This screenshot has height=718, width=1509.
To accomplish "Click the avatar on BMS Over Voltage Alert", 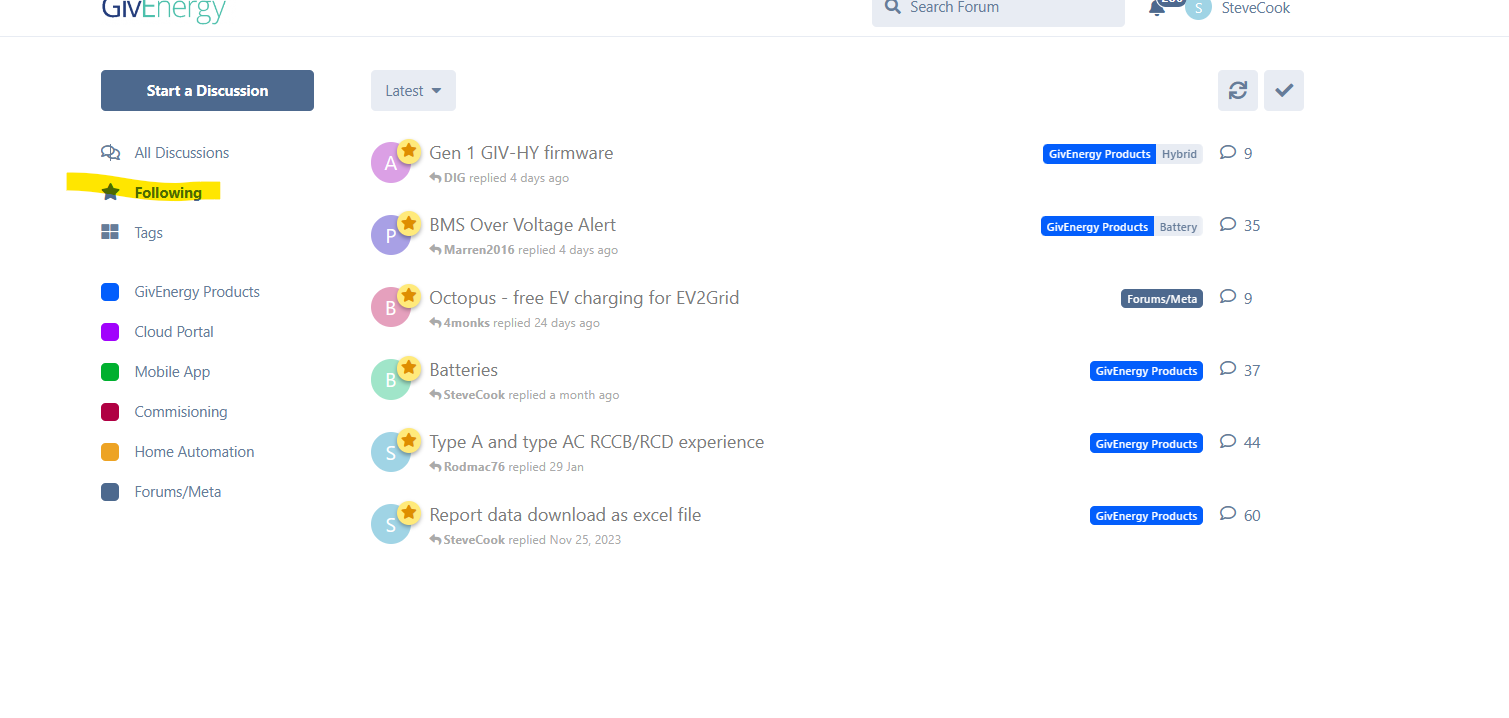I will 391,235.
